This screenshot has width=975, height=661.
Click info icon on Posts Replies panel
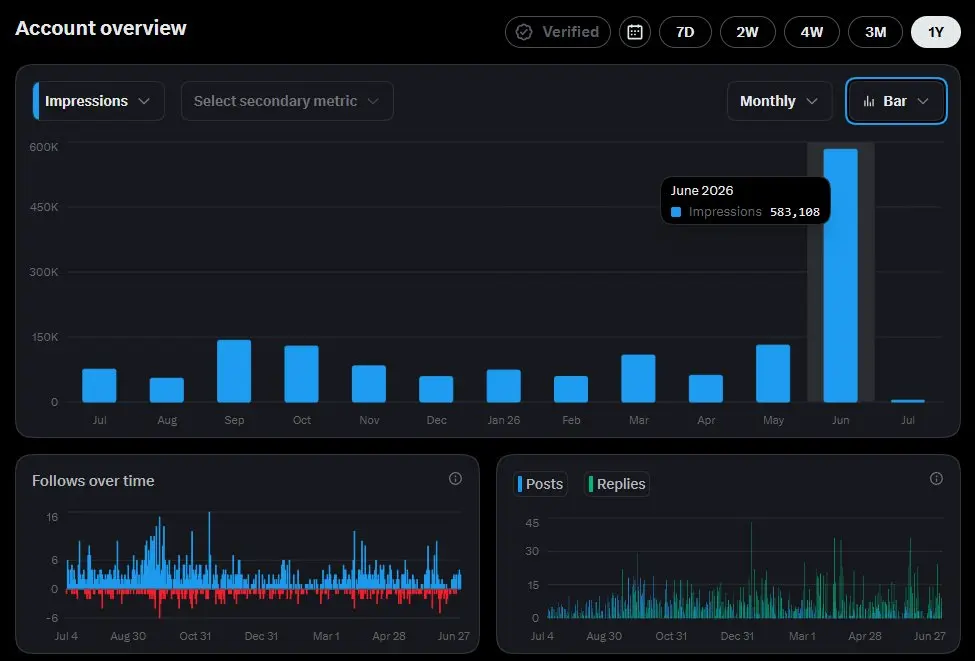coord(936,478)
